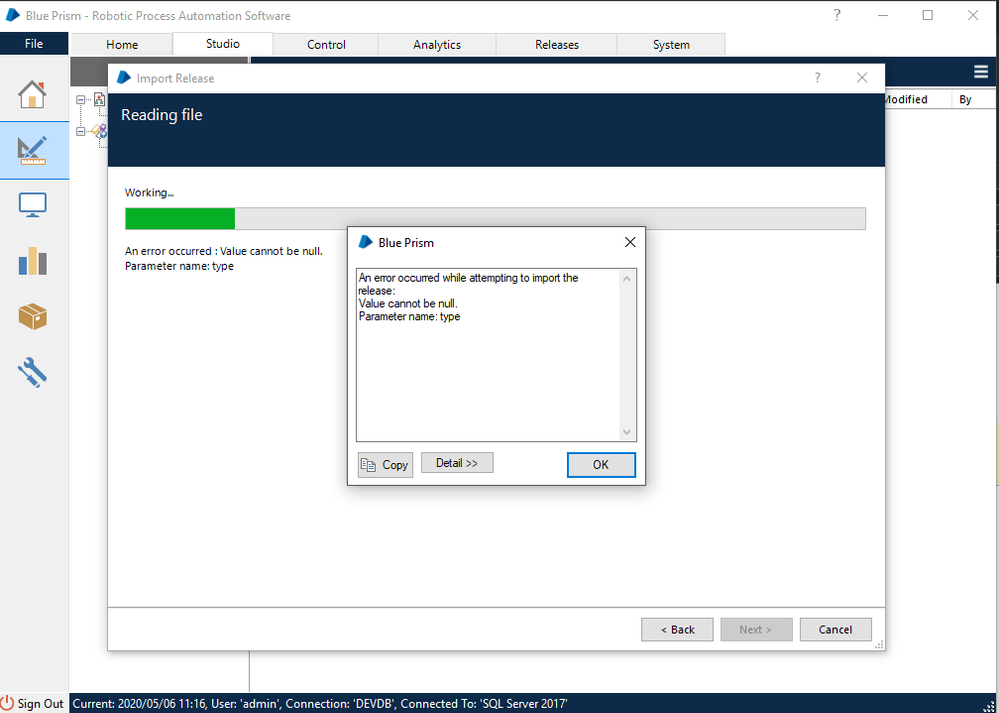This screenshot has width=999, height=713.
Task: Switch to the Studio tab
Action: (x=223, y=43)
